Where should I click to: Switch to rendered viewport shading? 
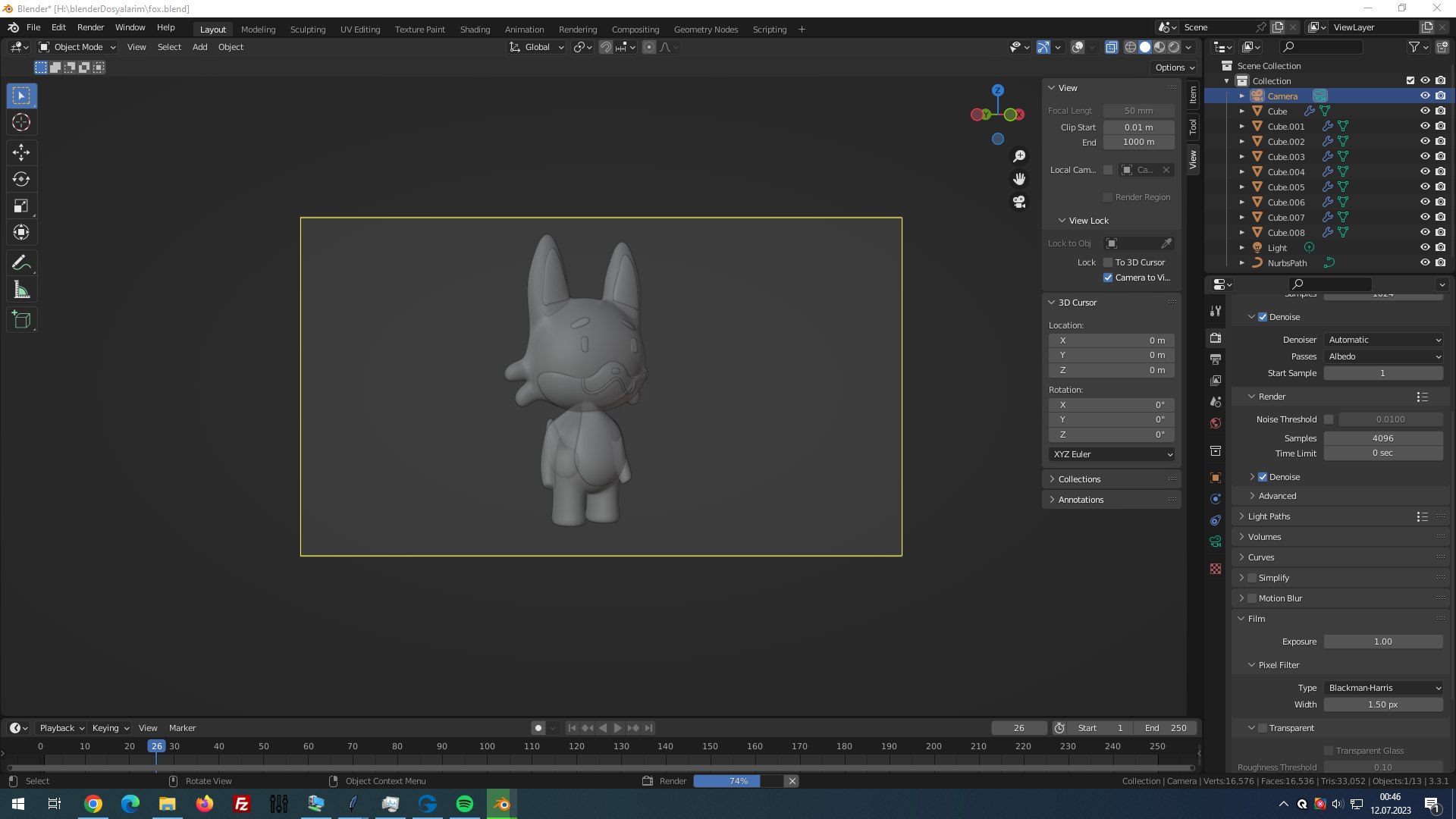(x=1174, y=47)
